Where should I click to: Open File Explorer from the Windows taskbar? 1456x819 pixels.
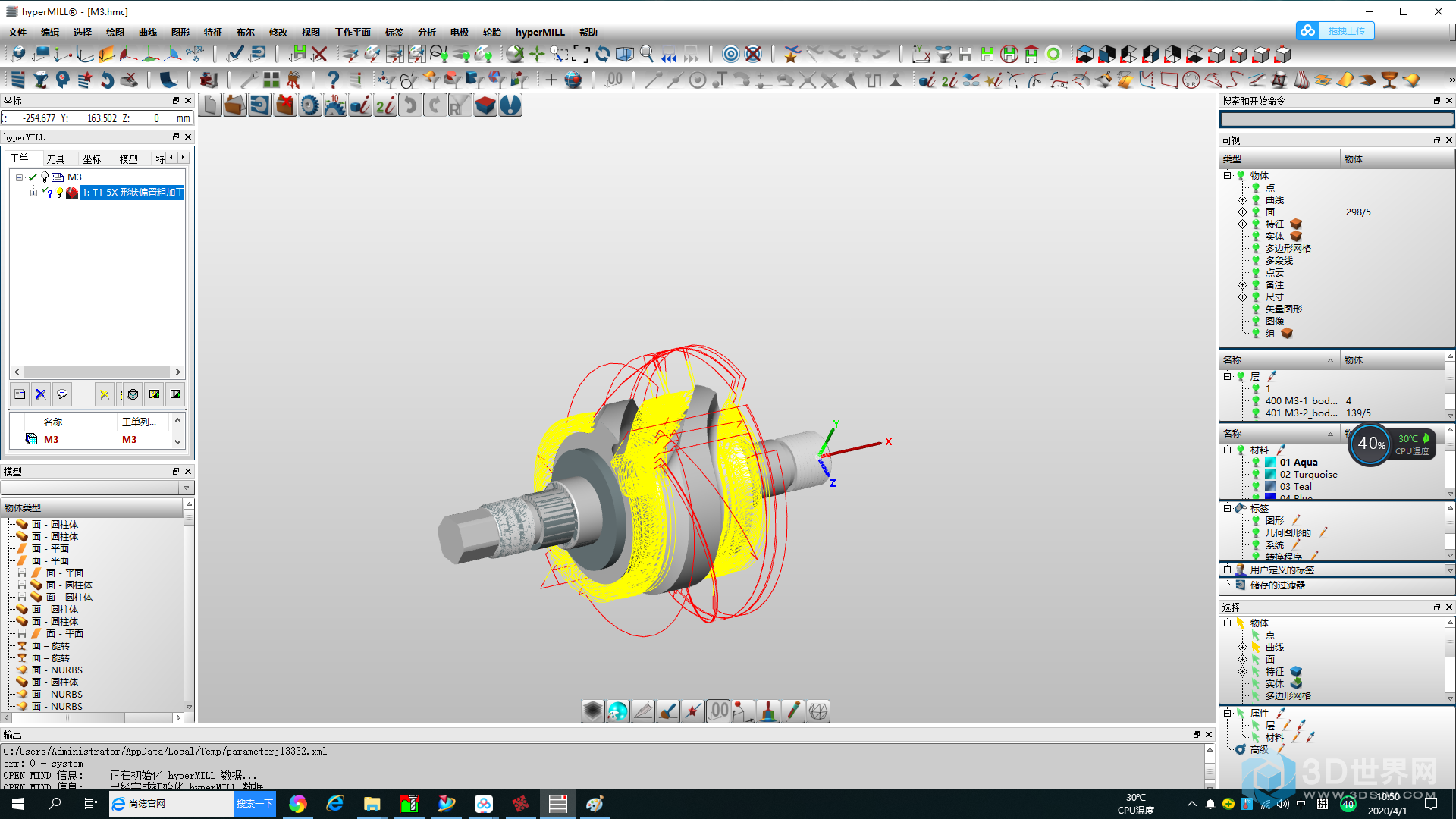[x=372, y=804]
